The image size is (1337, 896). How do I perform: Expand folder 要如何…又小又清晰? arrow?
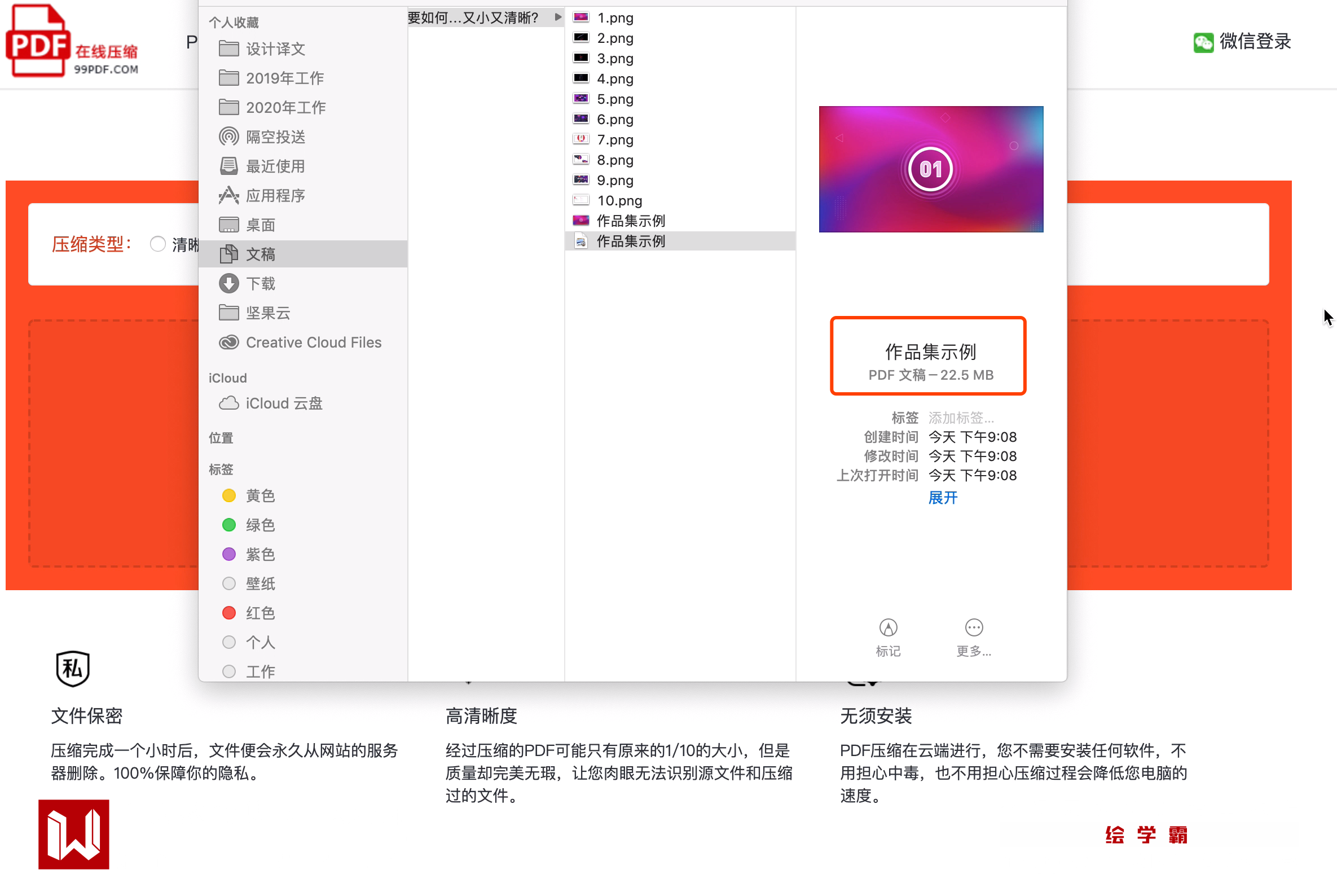(558, 17)
